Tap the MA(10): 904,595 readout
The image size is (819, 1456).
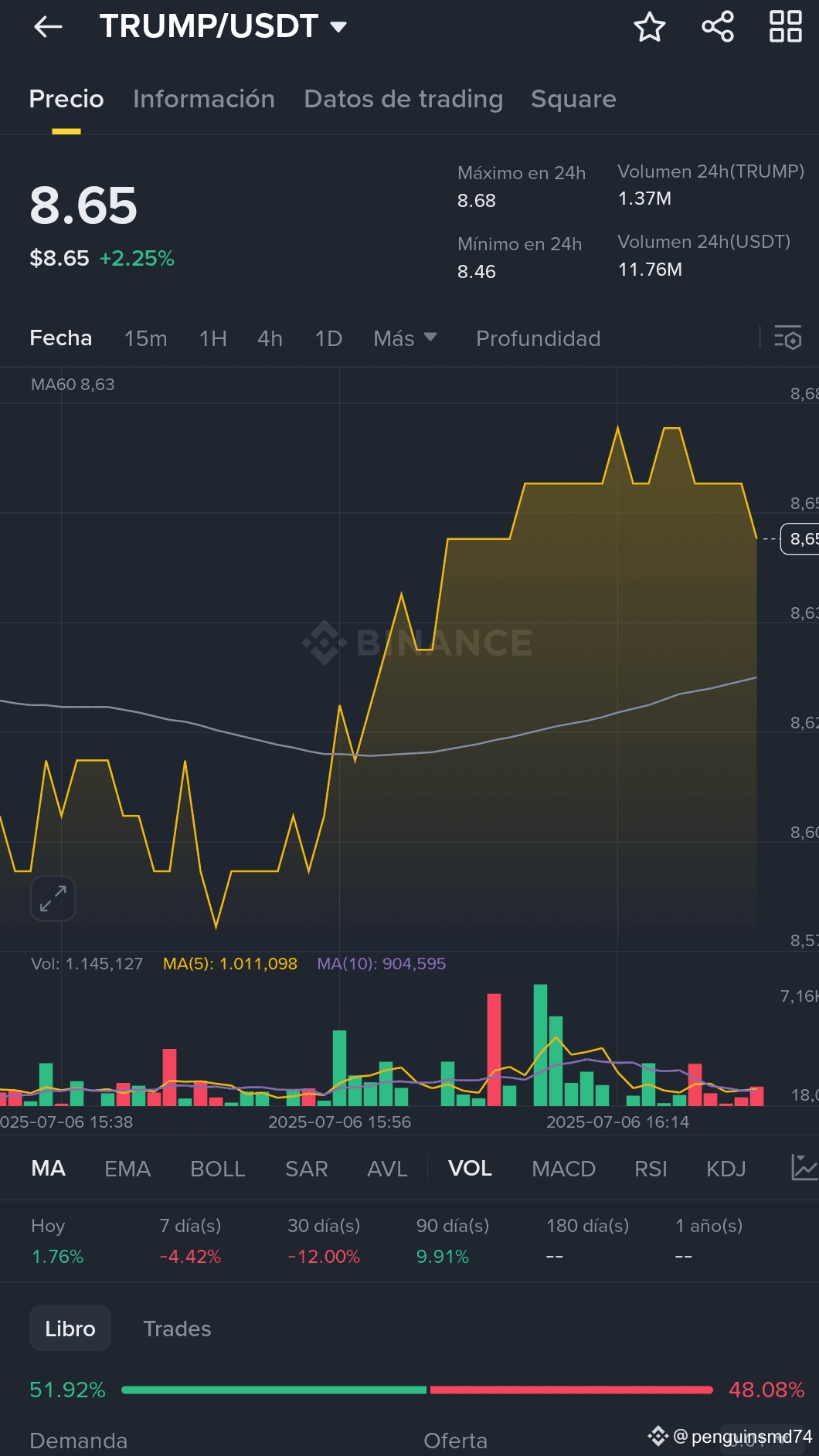coord(382,963)
